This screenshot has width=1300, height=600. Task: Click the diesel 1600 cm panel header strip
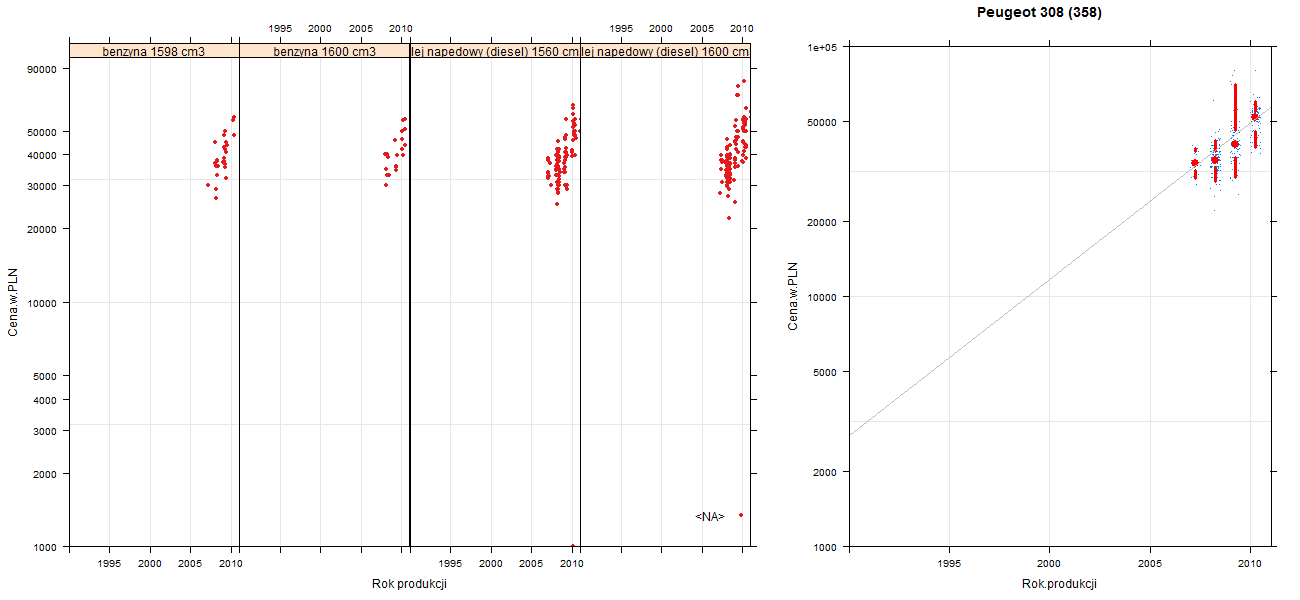pos(666,50)
